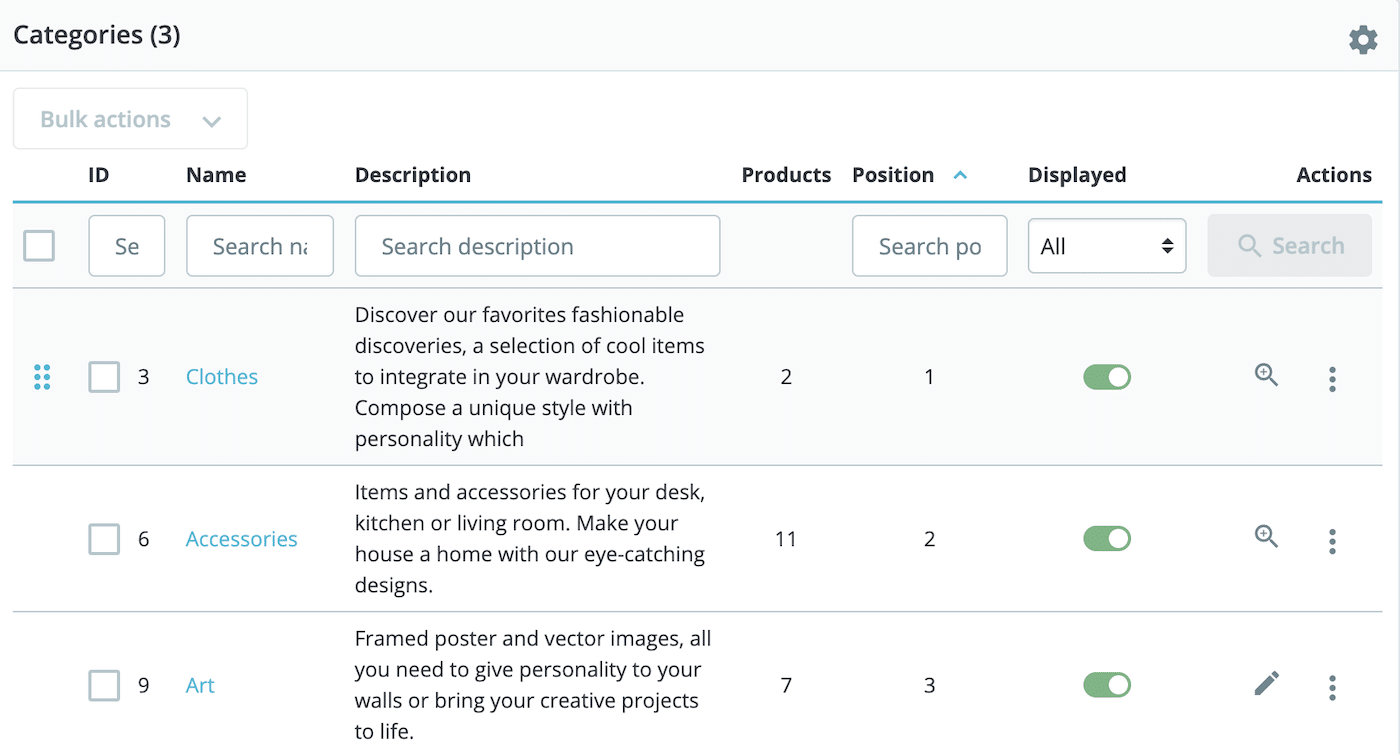Viewport: 1400px width, 754px height.
Task: Click the Search position input field
Action: pyautogui.click(x=929, y=245)
